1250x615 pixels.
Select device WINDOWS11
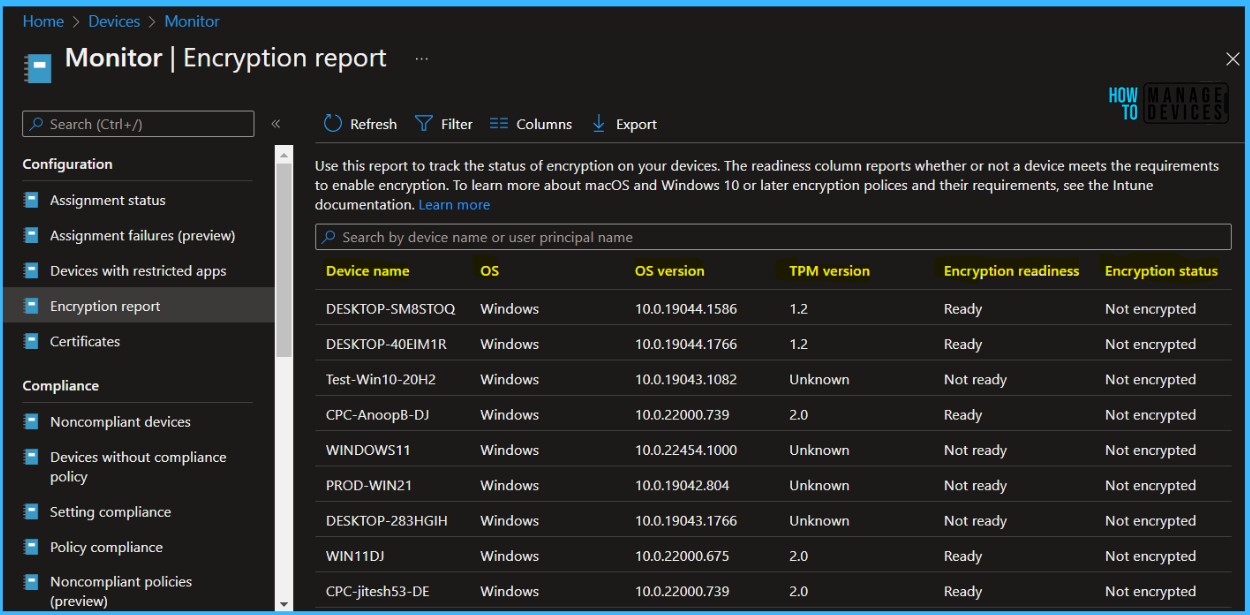(x=368, y=450)
